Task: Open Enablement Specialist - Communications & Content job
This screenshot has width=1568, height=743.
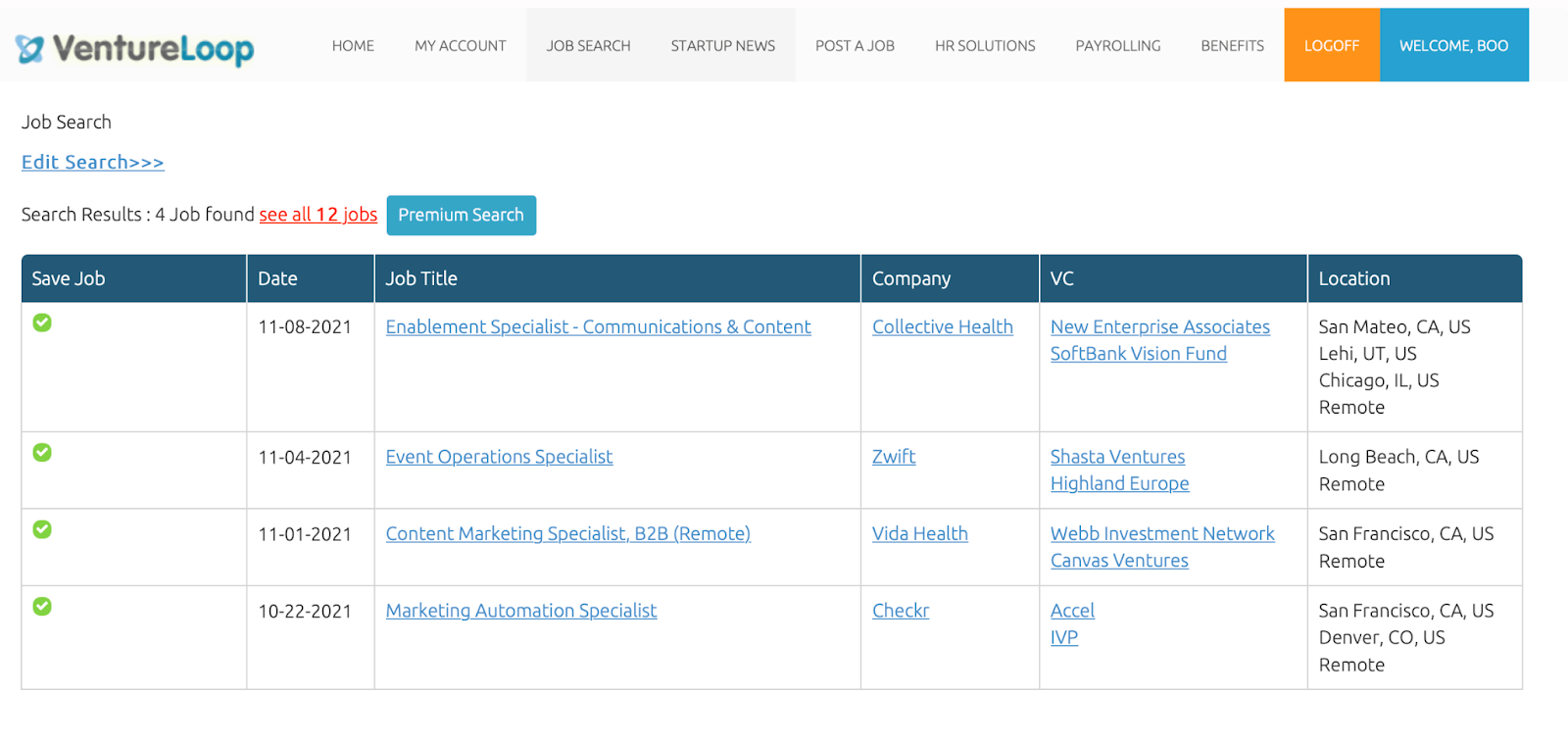Action: tap(599, 326)
